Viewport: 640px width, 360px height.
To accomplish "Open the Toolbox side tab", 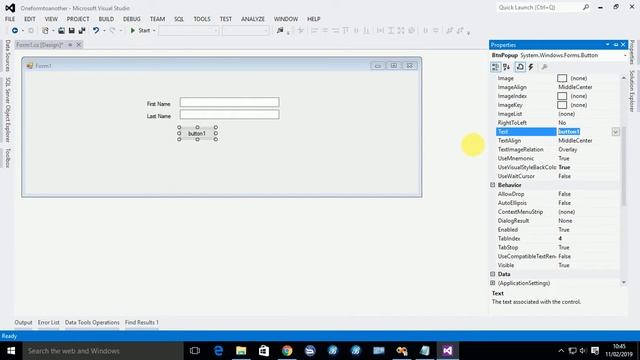I will point(7,158).
